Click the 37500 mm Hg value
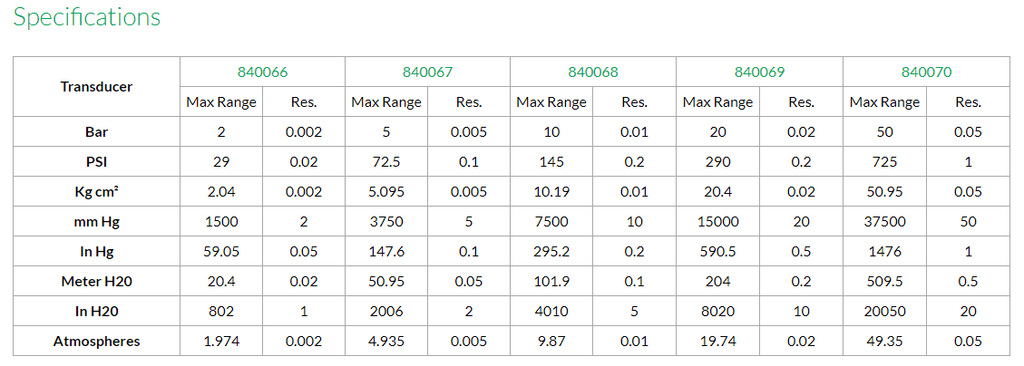The width and height of the screenshot is (1024, 366). pos(885,222)
